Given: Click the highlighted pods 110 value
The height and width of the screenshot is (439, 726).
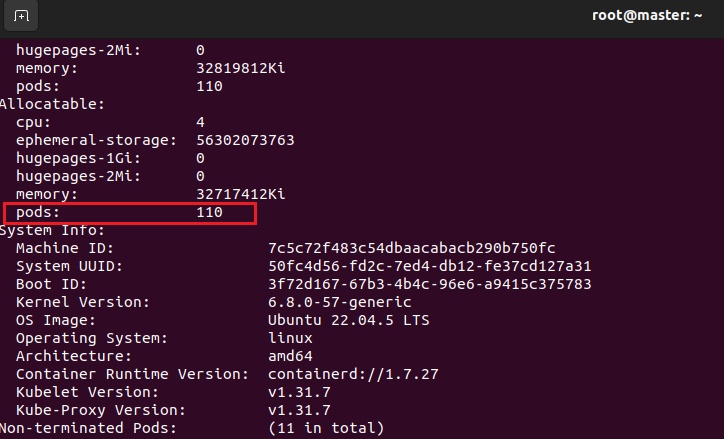Looking at the screenshot, I should coord(209,213).
